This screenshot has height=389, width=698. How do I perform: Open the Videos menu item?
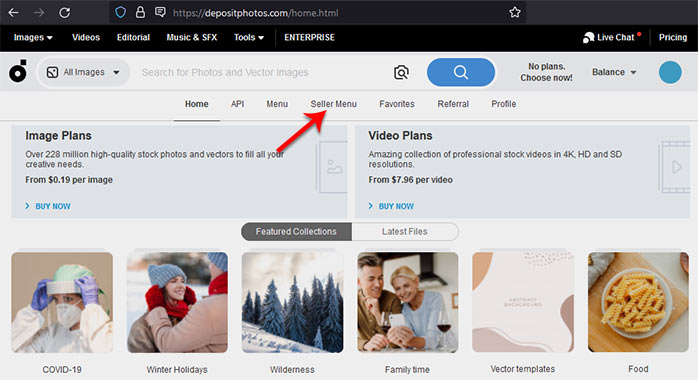tap(86, 37)
